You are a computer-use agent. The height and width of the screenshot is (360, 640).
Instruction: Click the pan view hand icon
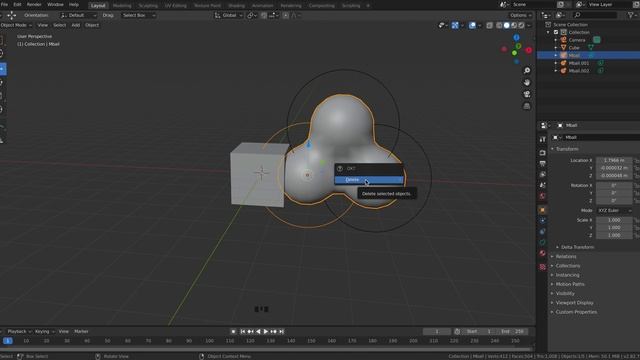[527, 82]
